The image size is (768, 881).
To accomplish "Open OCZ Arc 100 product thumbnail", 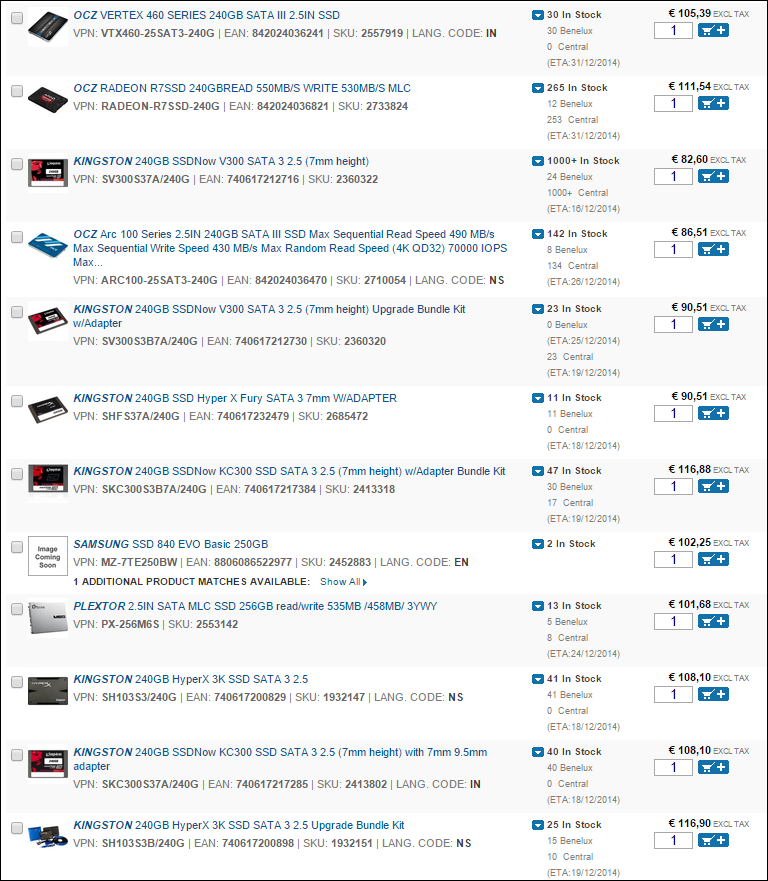I will [48, 246].
